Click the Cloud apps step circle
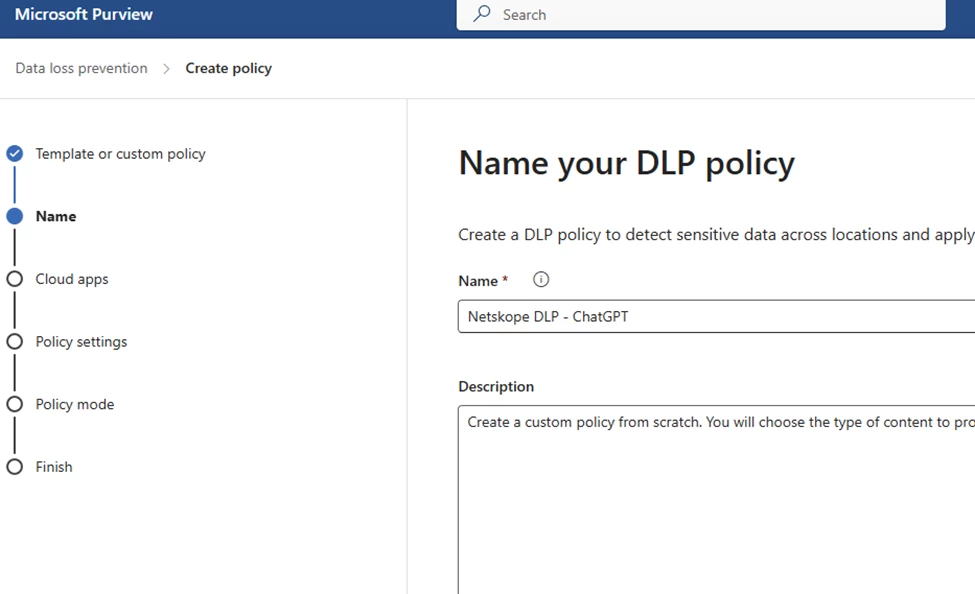Image resolution: width=975 pixels, height=594 pixels. (x=15, y=279)
